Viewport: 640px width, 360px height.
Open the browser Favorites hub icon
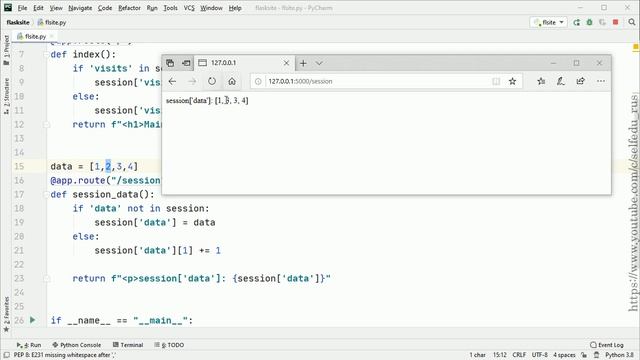click(x=541, y=81)
